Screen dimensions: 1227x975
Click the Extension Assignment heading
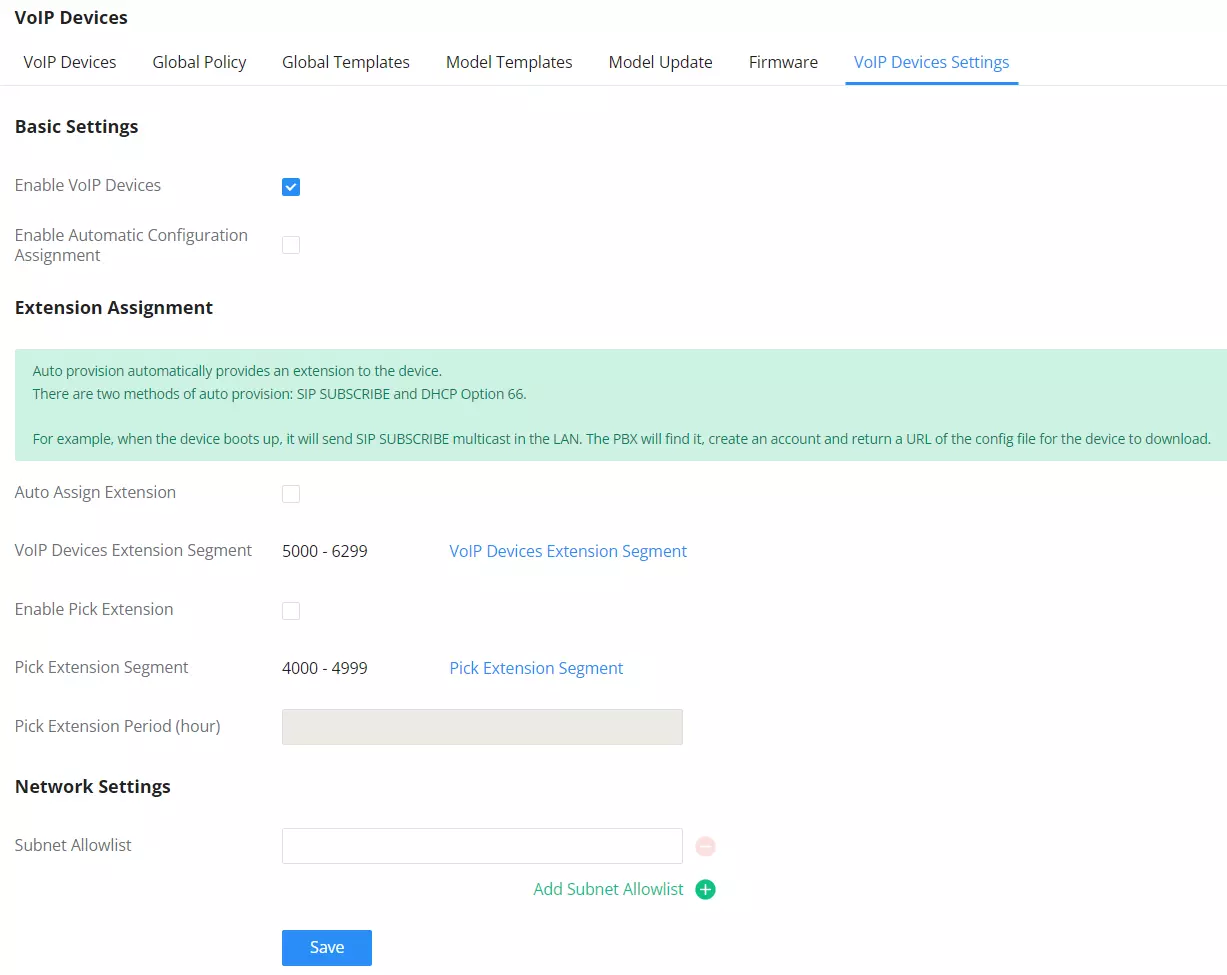tap(114, 308)
